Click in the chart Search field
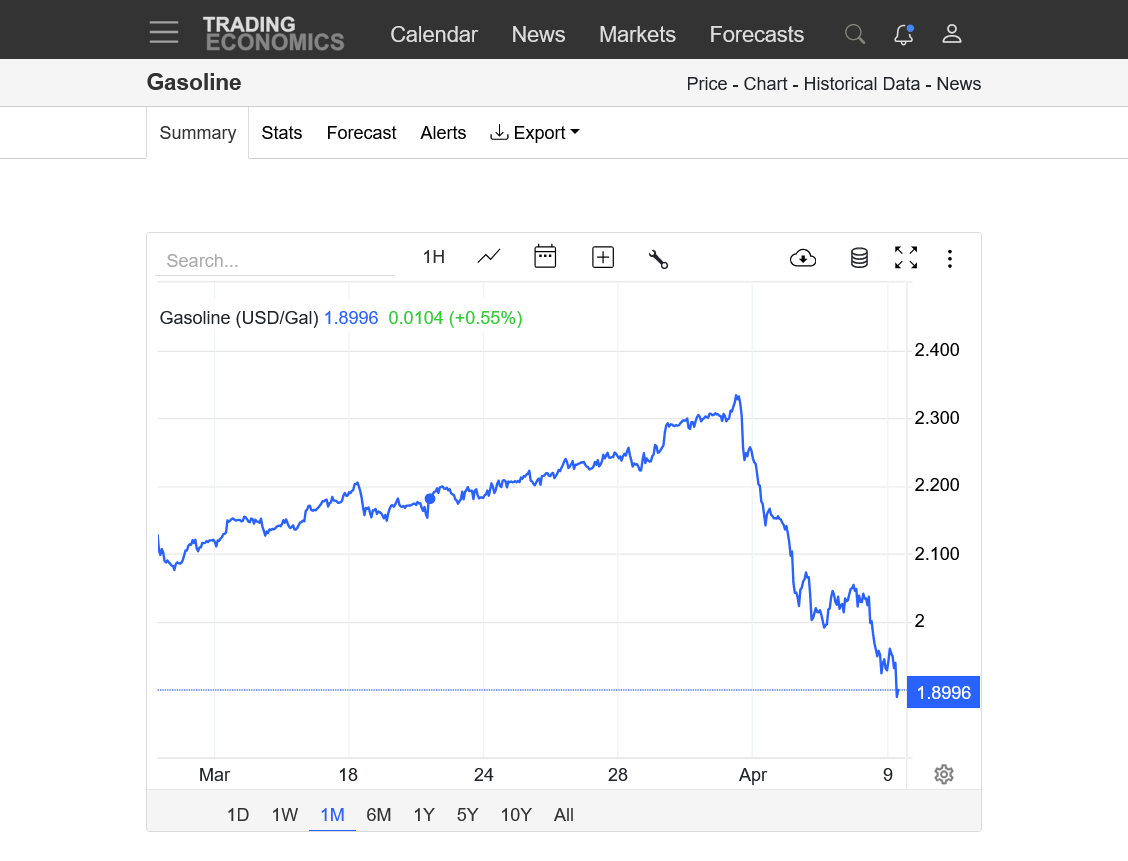The image size is (1128, 861). (275, 260)
